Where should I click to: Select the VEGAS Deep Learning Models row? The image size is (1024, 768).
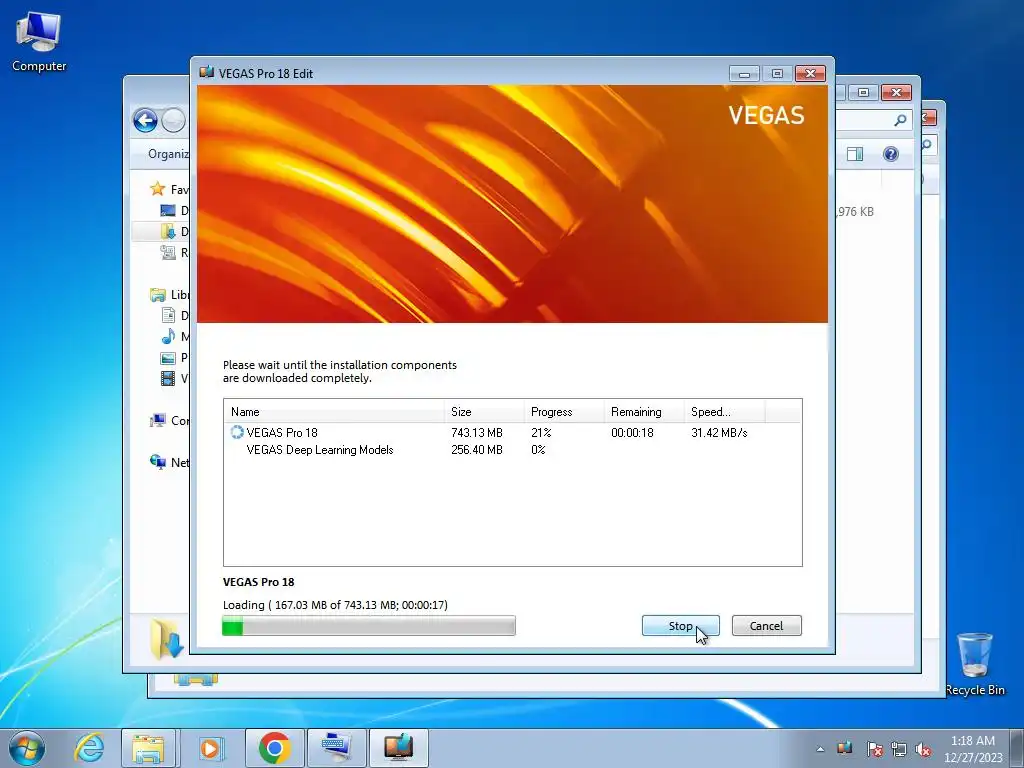click(x=513, y=449)
